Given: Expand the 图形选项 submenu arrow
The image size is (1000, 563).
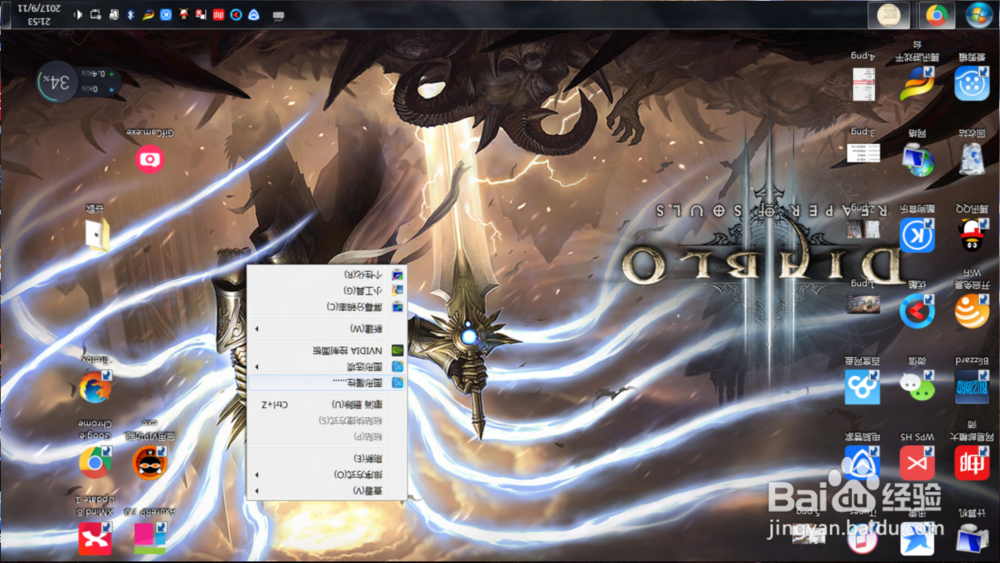Looking at the screenshot, I should click(257, 367).
